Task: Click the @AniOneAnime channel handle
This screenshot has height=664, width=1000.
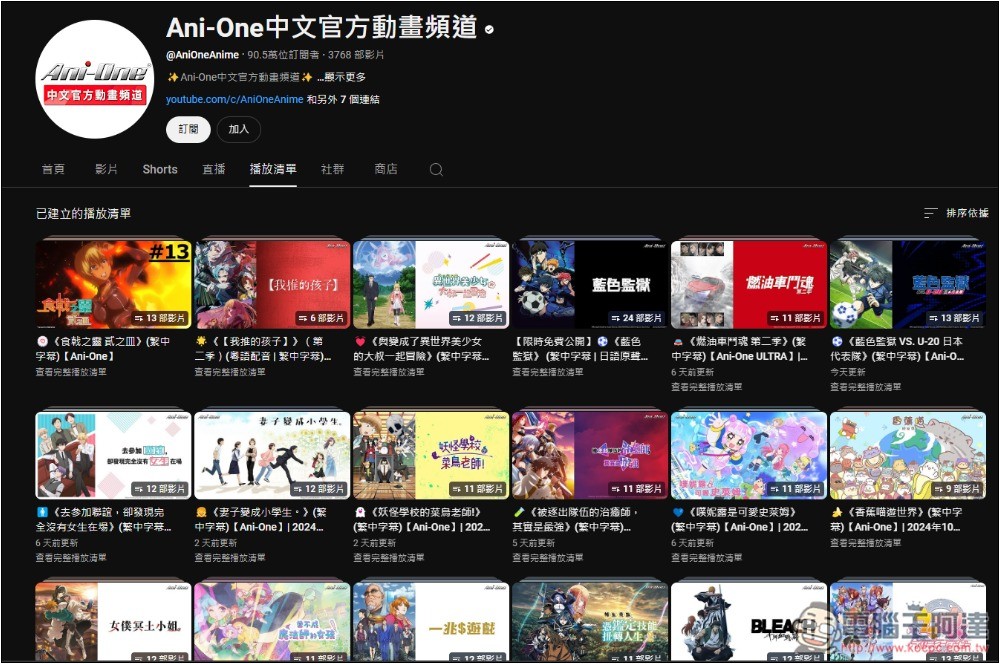Action: click(202, 55)
